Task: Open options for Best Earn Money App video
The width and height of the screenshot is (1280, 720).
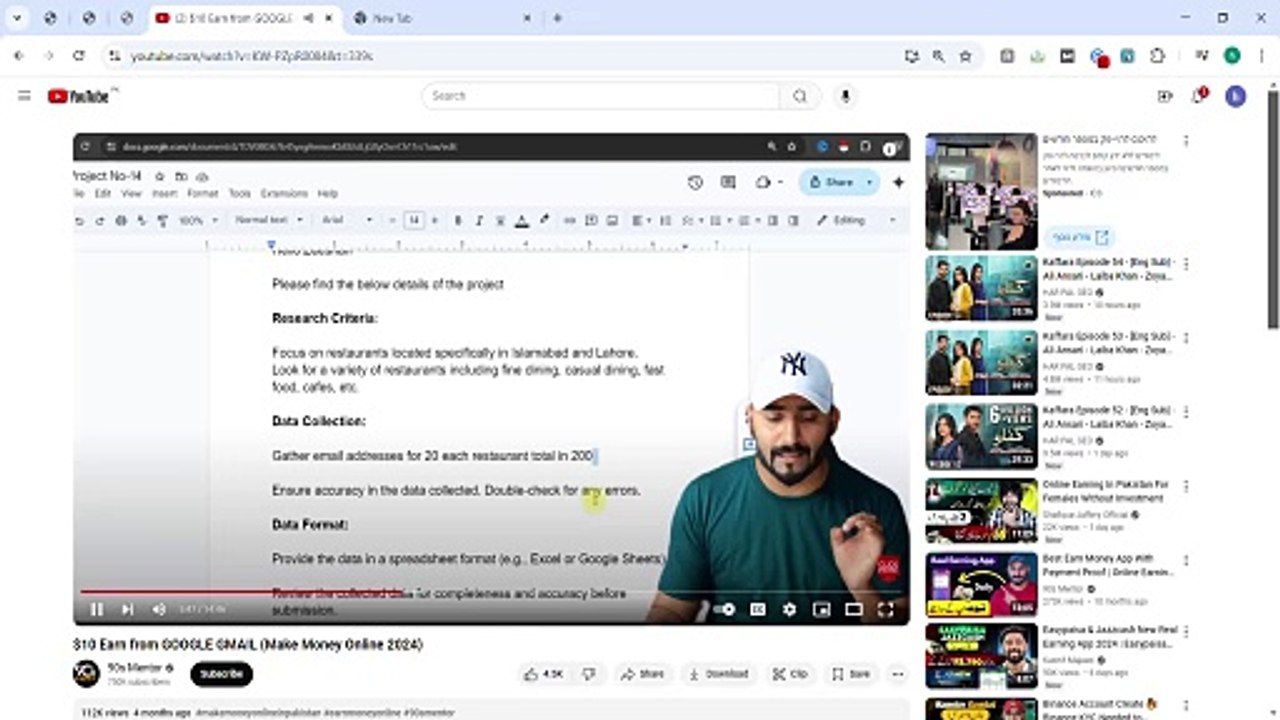Action: [1186, 561]
